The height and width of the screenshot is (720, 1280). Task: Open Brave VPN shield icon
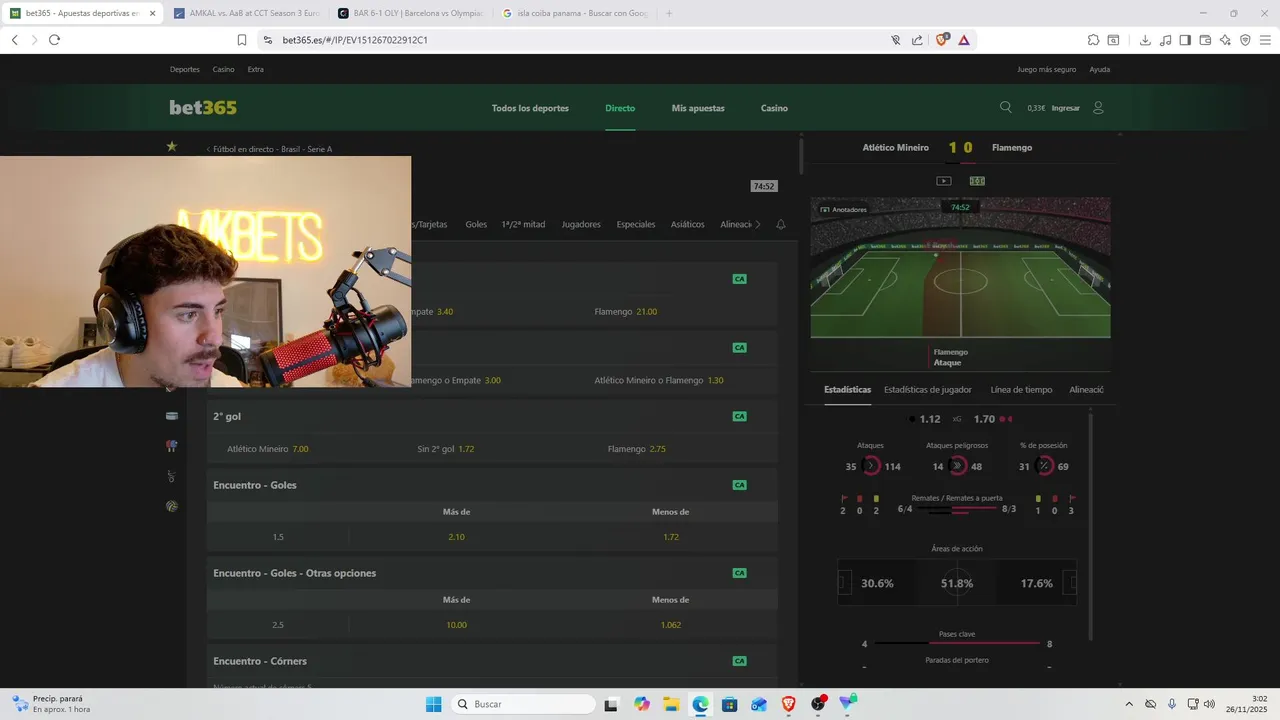coord(1245,40)
